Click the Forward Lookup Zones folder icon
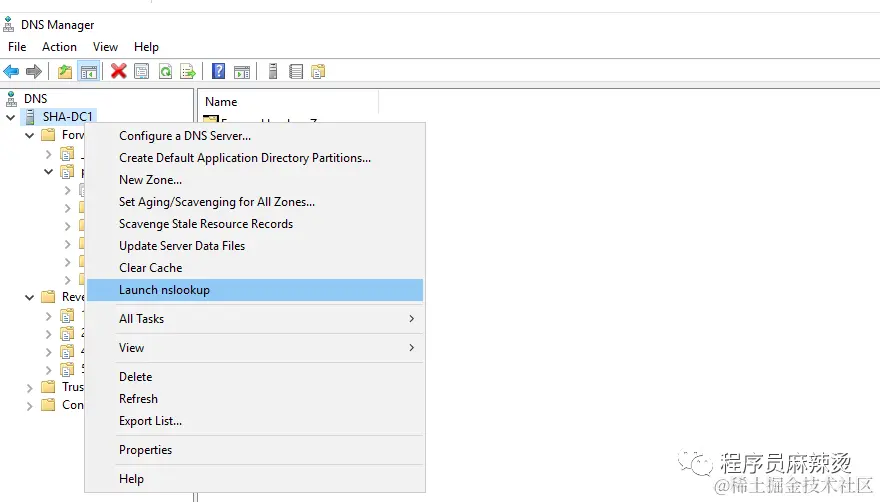This screenshot has width=880, height=502. coord(48,135)
